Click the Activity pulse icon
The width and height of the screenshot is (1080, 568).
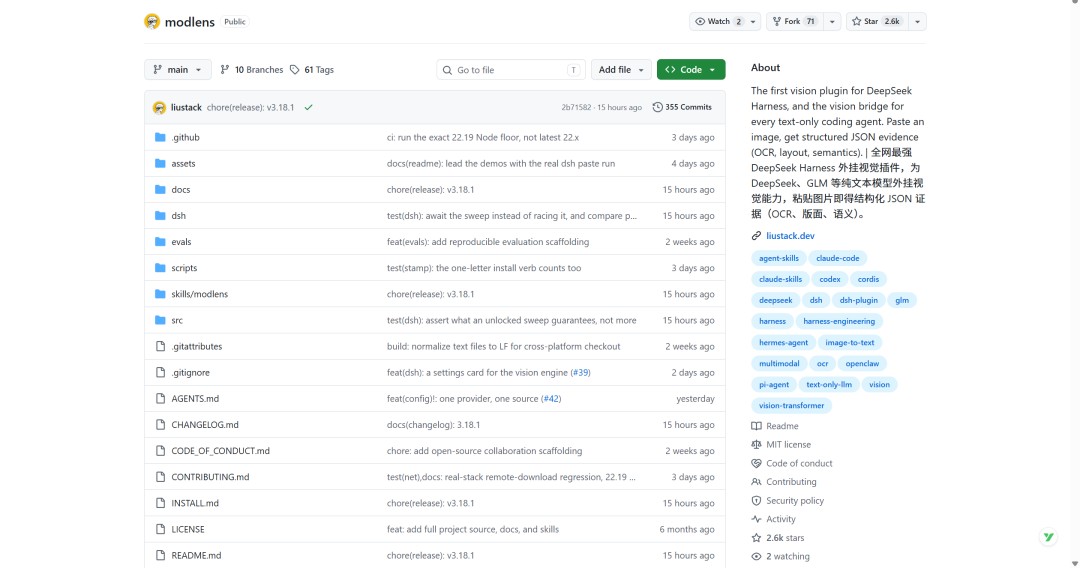[756, 519]
